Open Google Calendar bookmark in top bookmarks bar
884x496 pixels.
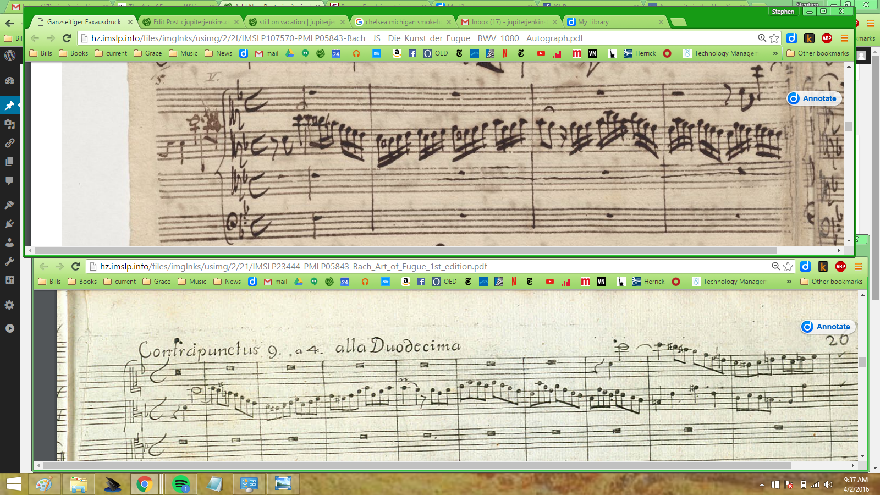[x=336, y=54]
